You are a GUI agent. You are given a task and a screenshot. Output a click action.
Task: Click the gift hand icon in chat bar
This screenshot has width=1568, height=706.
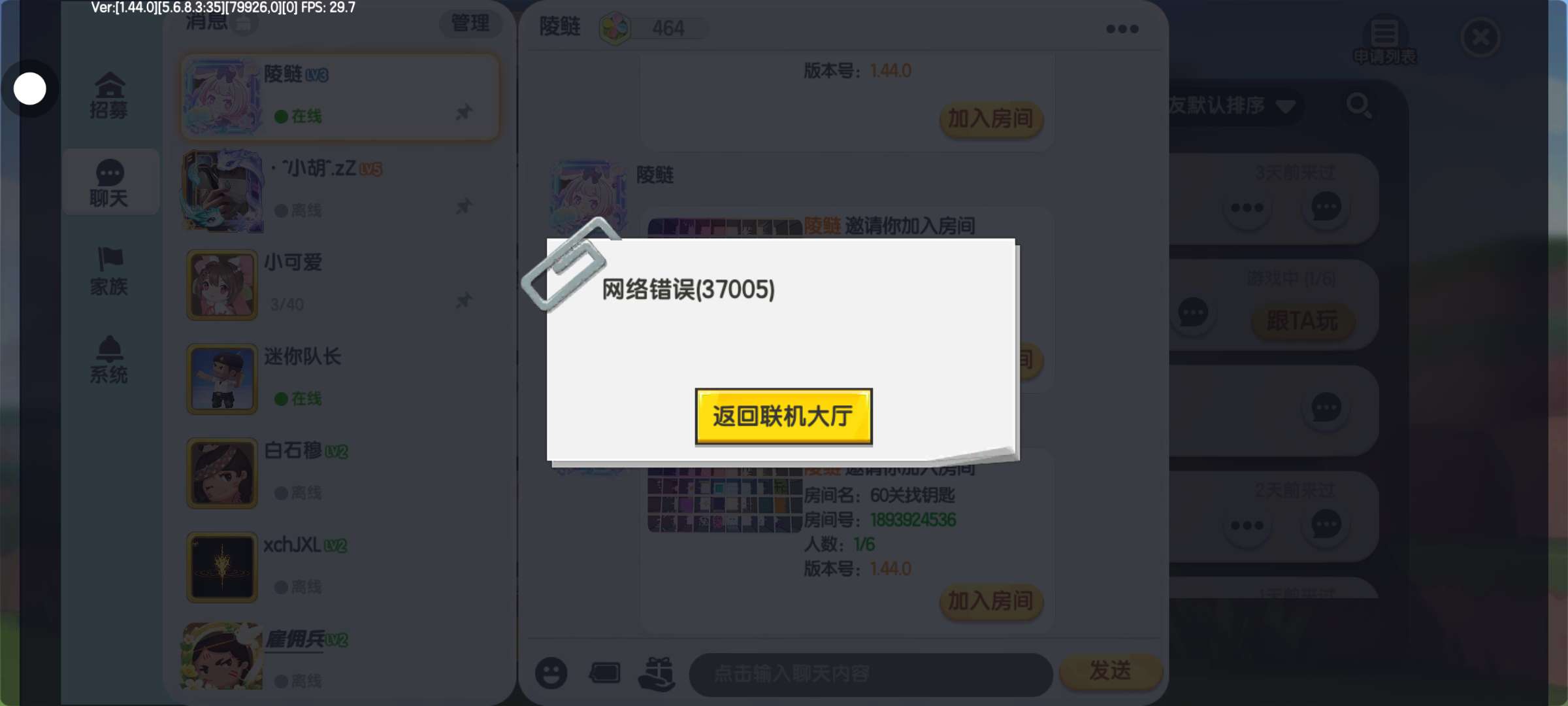pyautogui.click(x=657, y=673)
